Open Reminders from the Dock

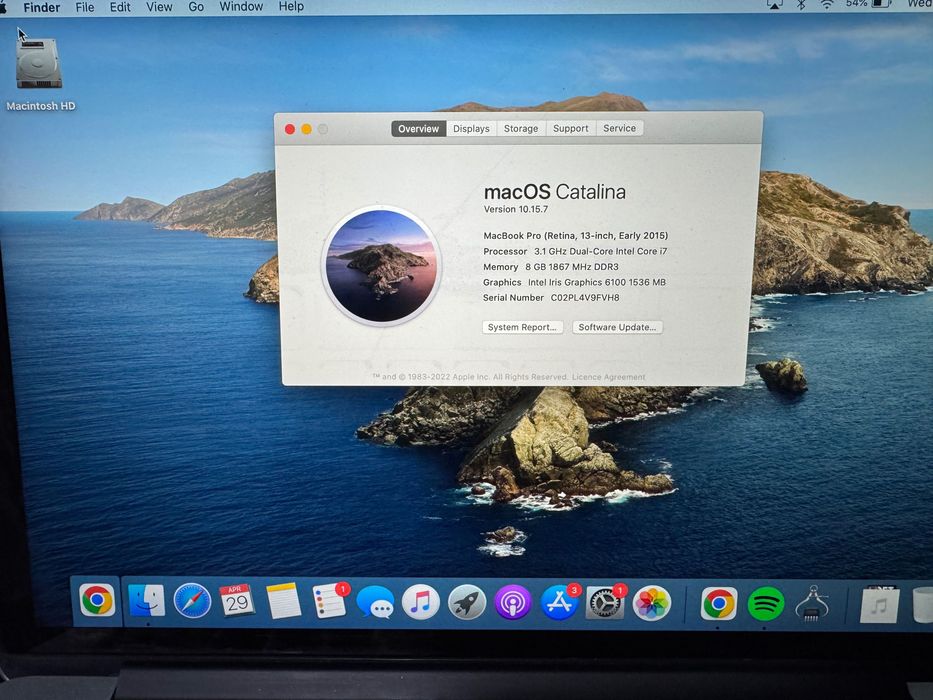tap(330, 601)
